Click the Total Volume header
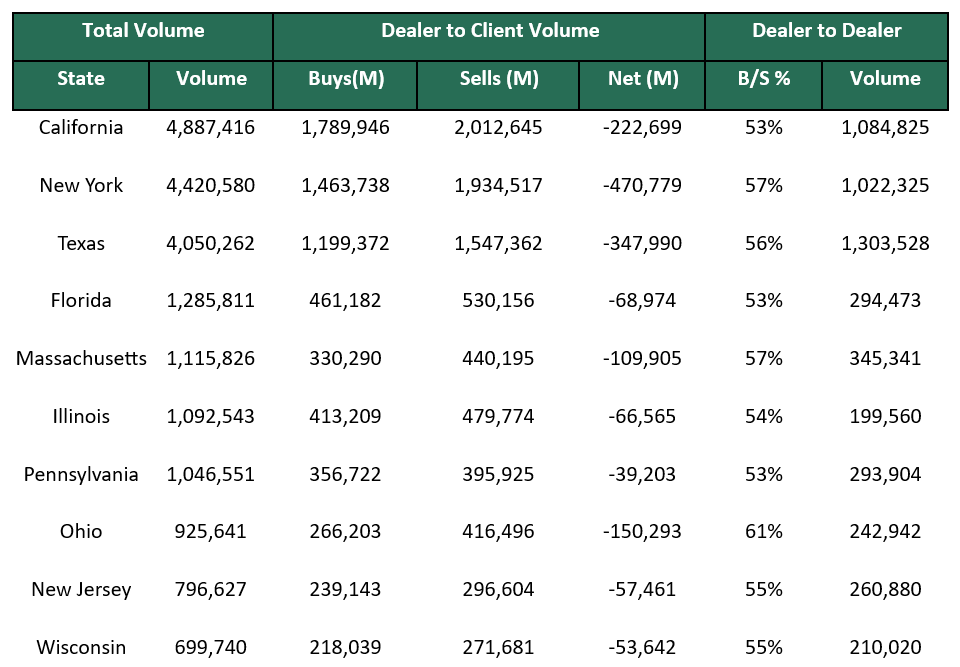Viewport: 960px width, 667px height. [x=141, y=31]
